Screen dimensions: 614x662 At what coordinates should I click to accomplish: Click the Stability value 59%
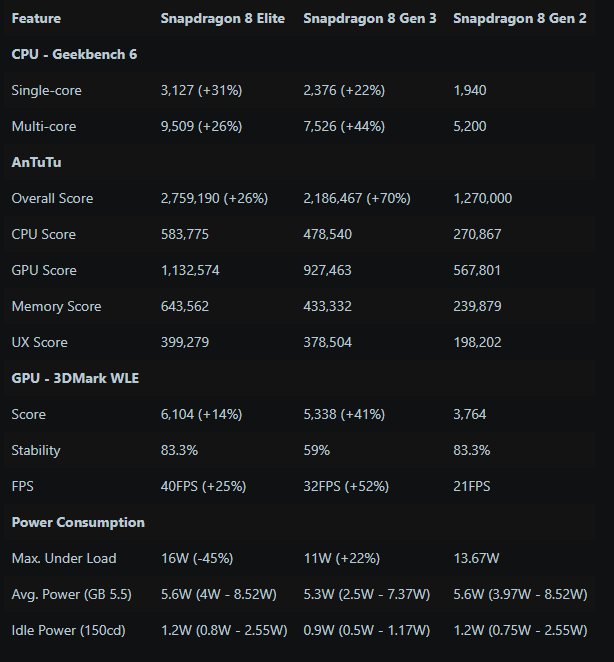(316, 450)
